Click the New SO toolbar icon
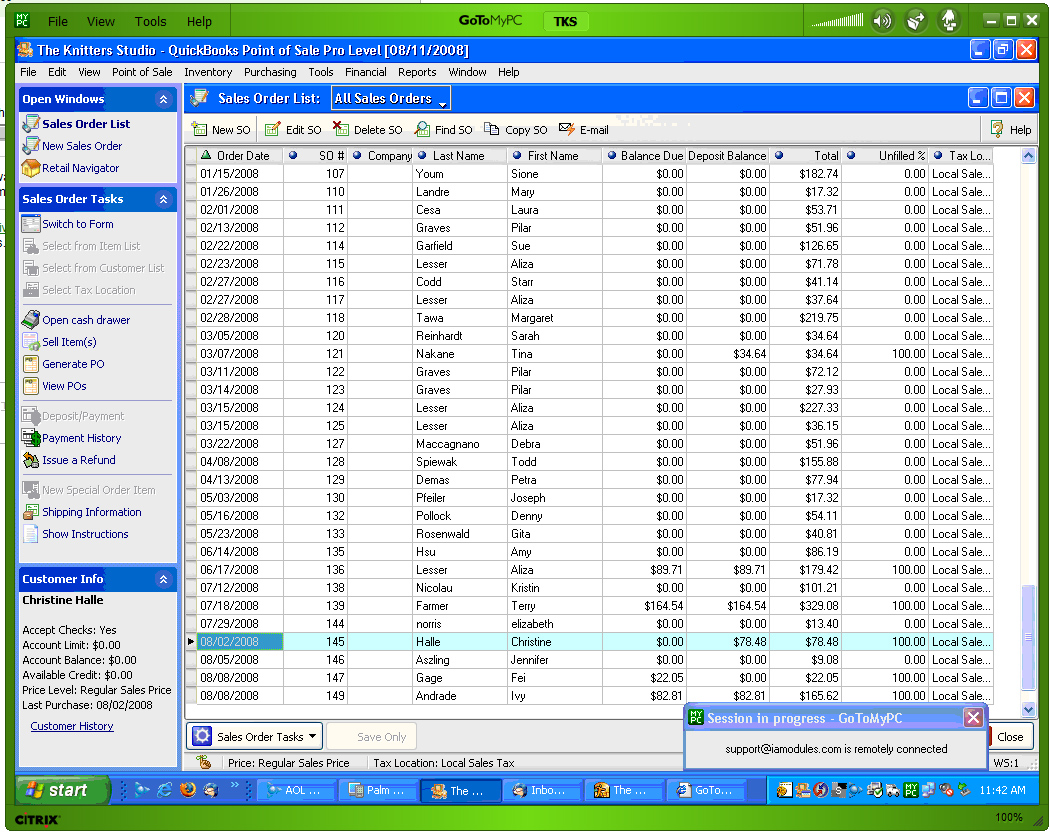 tap(200, 129)
